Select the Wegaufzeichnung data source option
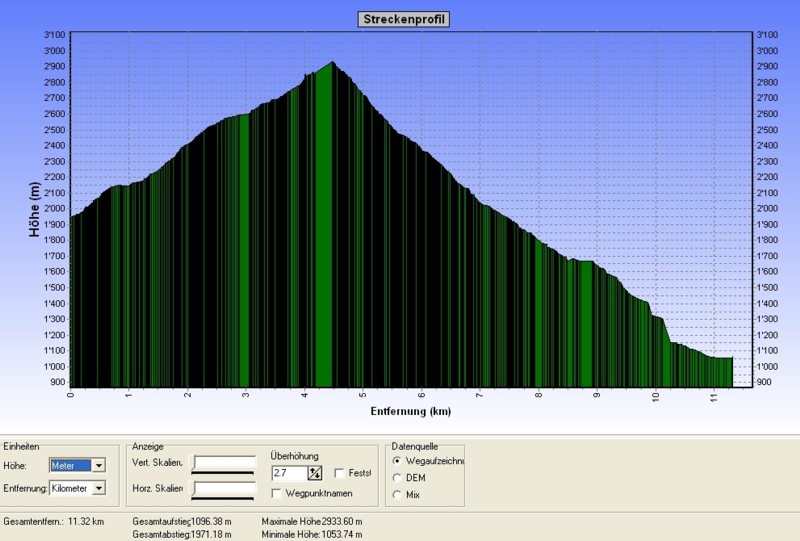Screen dimensions: 800x541 point(399,461)
